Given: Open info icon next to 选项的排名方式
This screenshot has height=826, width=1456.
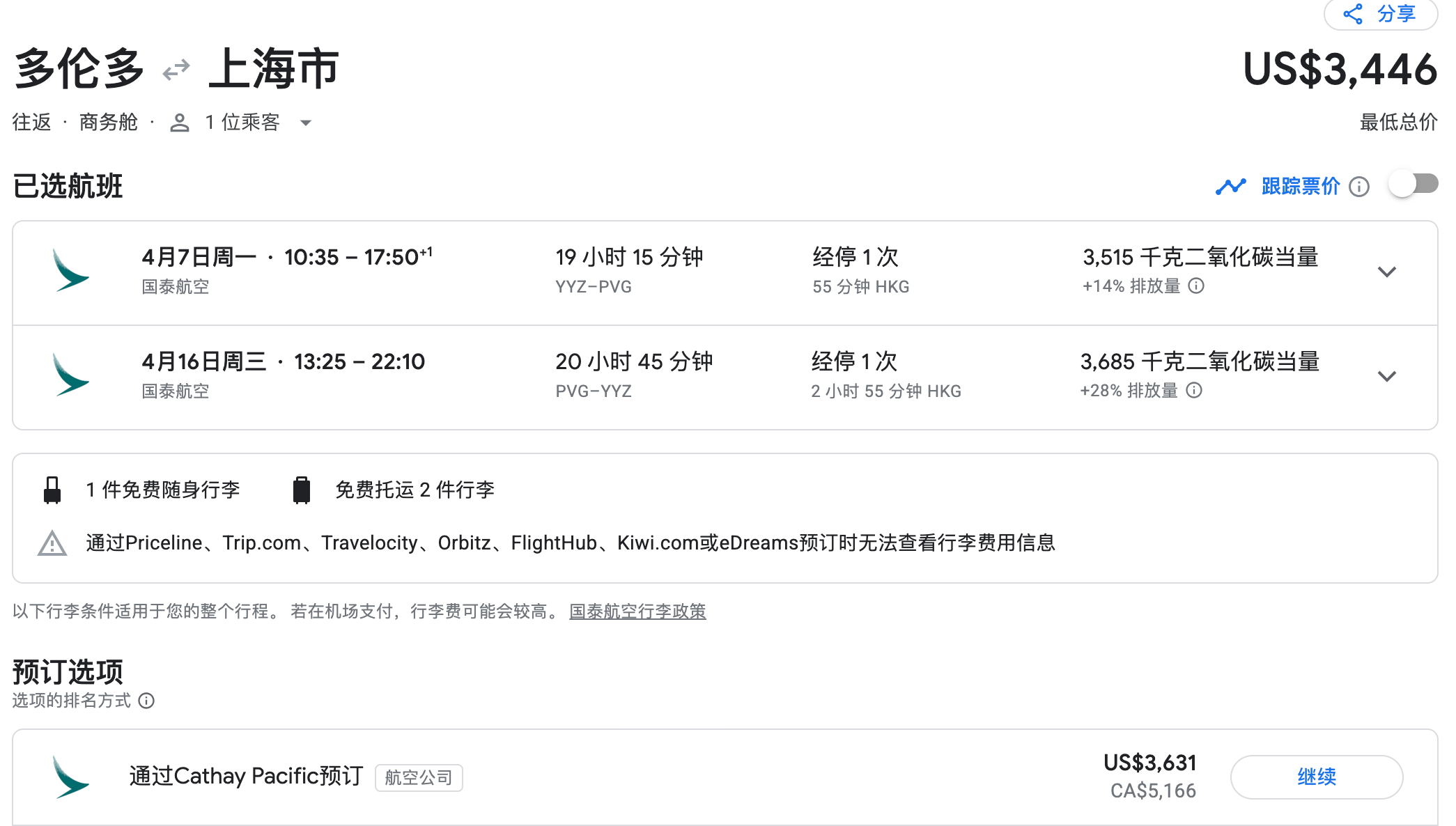Looking at the screenshot, I should (x=146, y=701).
